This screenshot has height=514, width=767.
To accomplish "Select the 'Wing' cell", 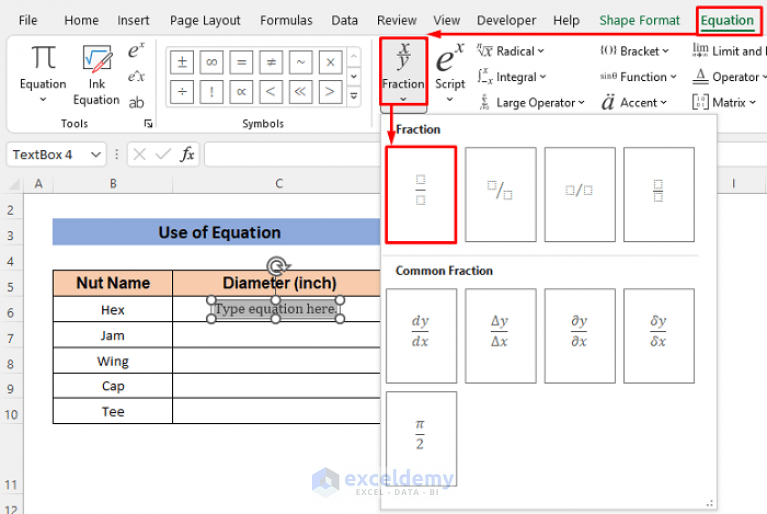I will (x=113, y=361).
